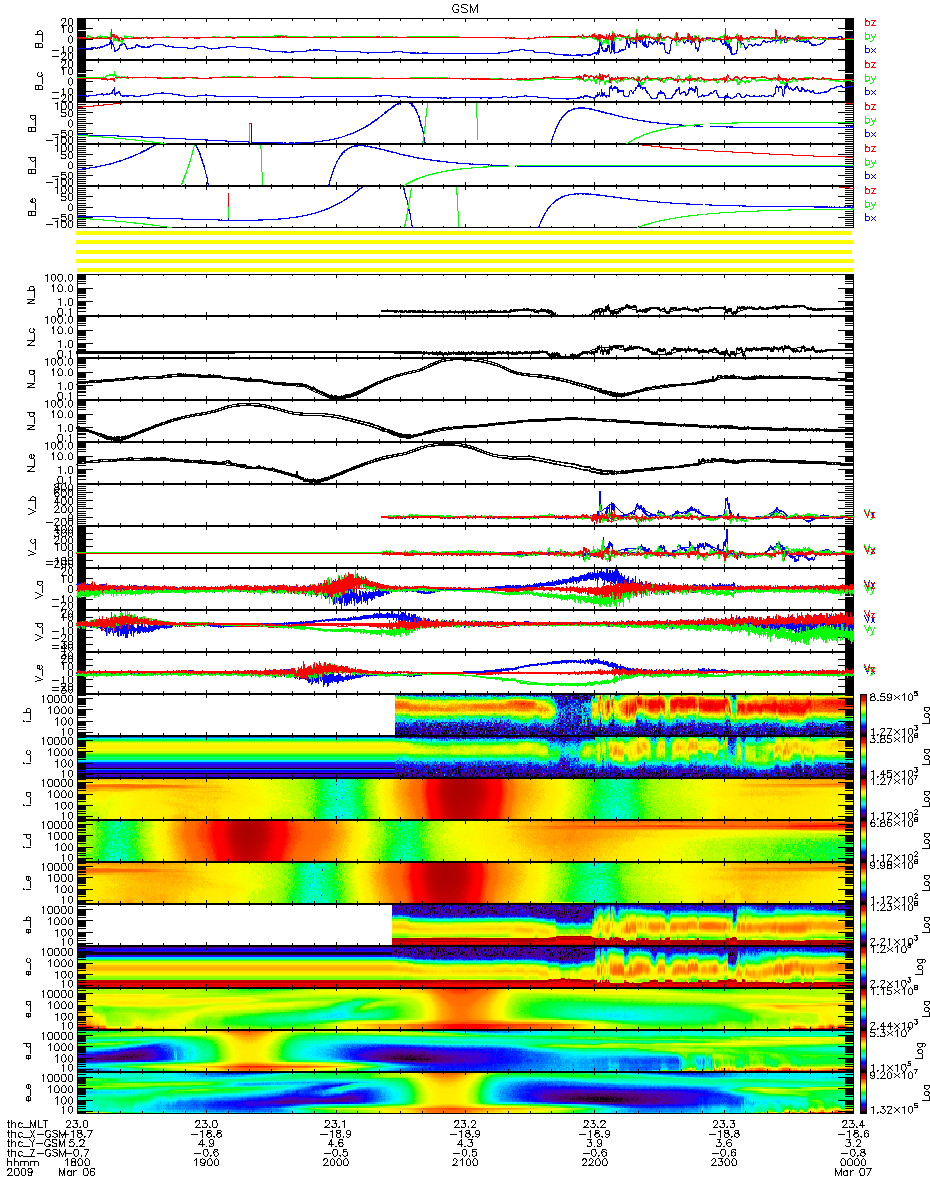Click the 8.59×10^5 color scale value

coord(894,695)
